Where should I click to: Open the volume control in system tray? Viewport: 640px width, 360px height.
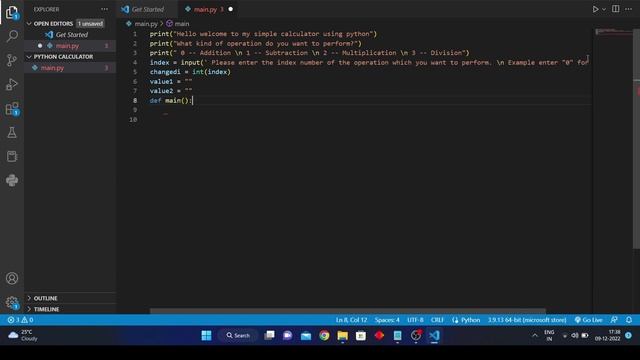(575, 336)
